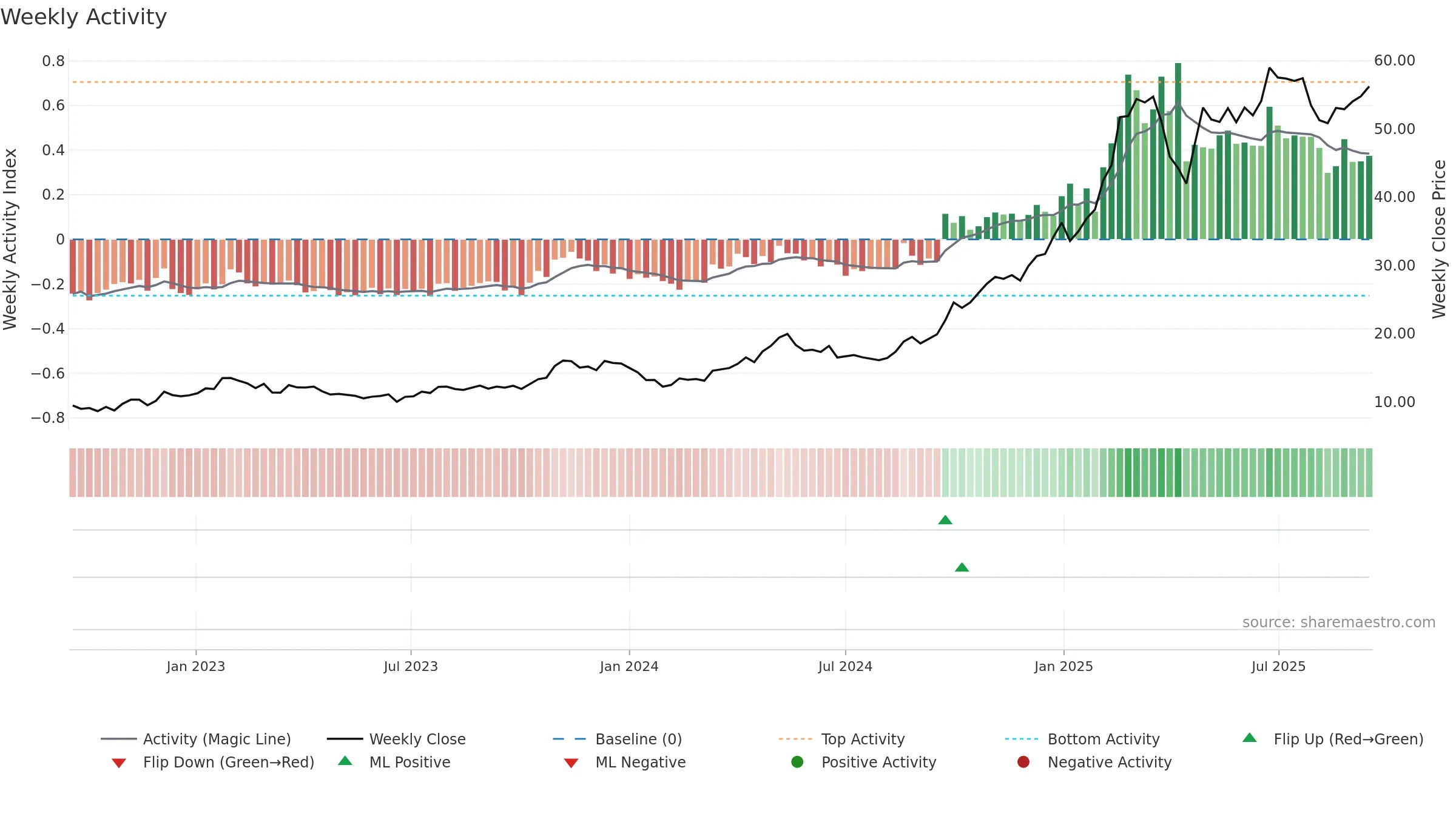The width and height of the screenshot is (1456, 819).
Task: Click the Jul 2025 axis label
Action: click(1278, 666)
